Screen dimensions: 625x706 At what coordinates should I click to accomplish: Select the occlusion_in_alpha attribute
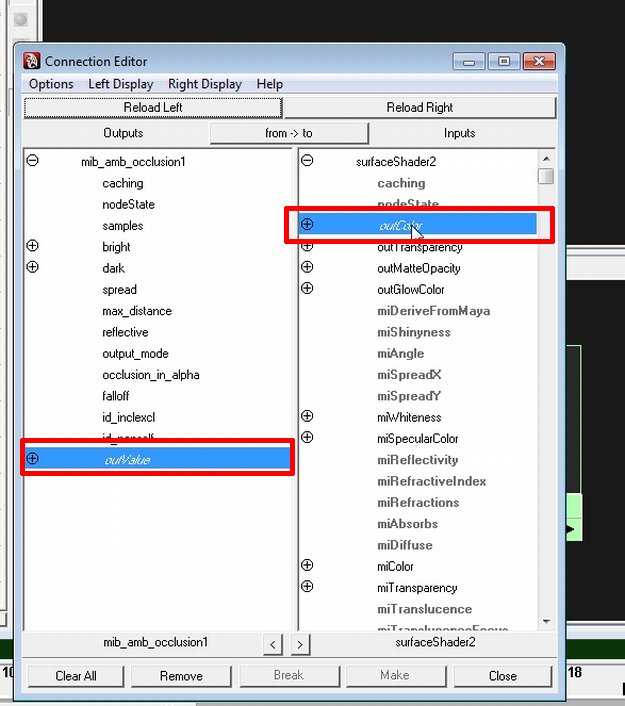(x=150, y=375)
